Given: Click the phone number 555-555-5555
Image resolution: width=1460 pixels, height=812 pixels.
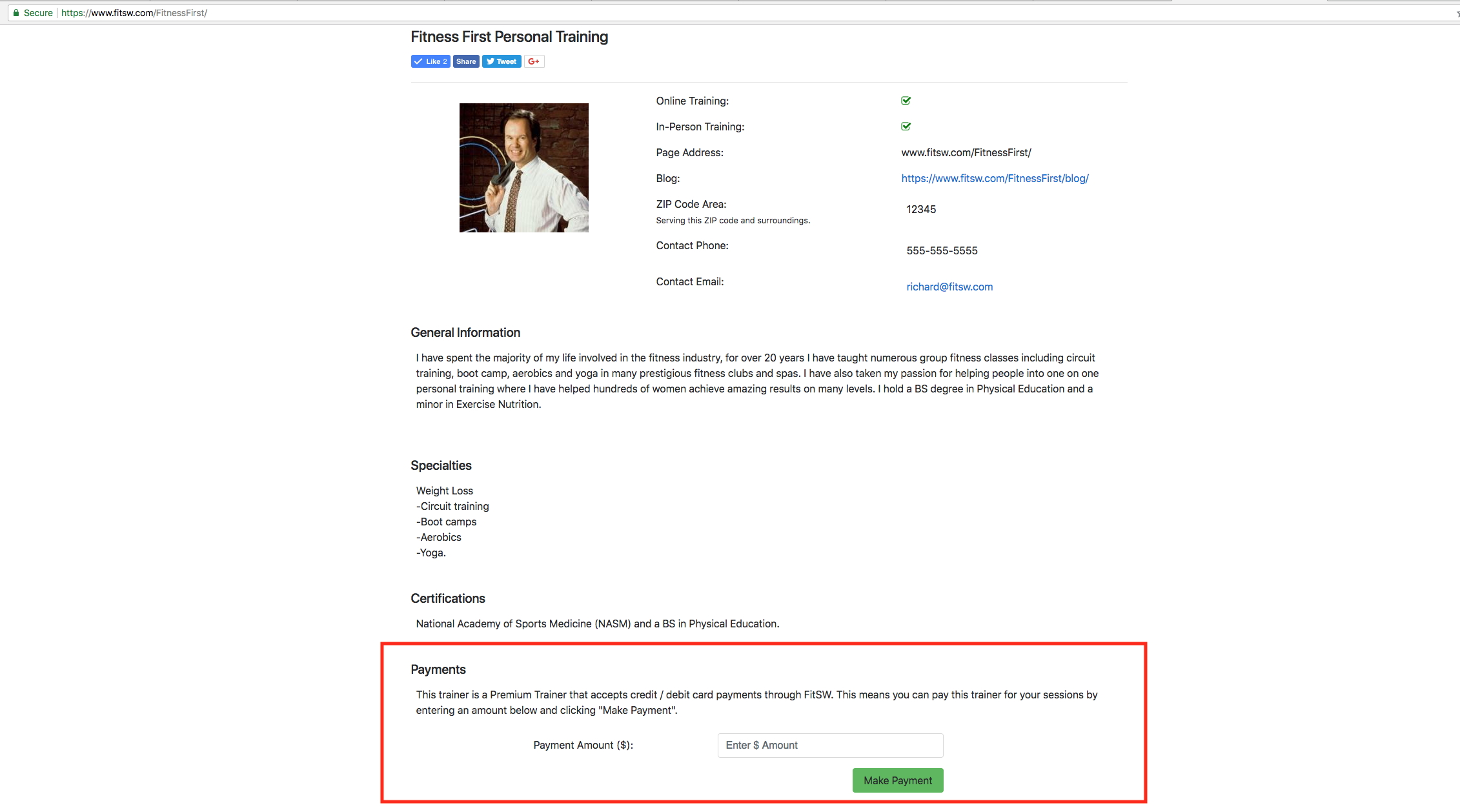Looking at the screenshot, I should 942,250.
